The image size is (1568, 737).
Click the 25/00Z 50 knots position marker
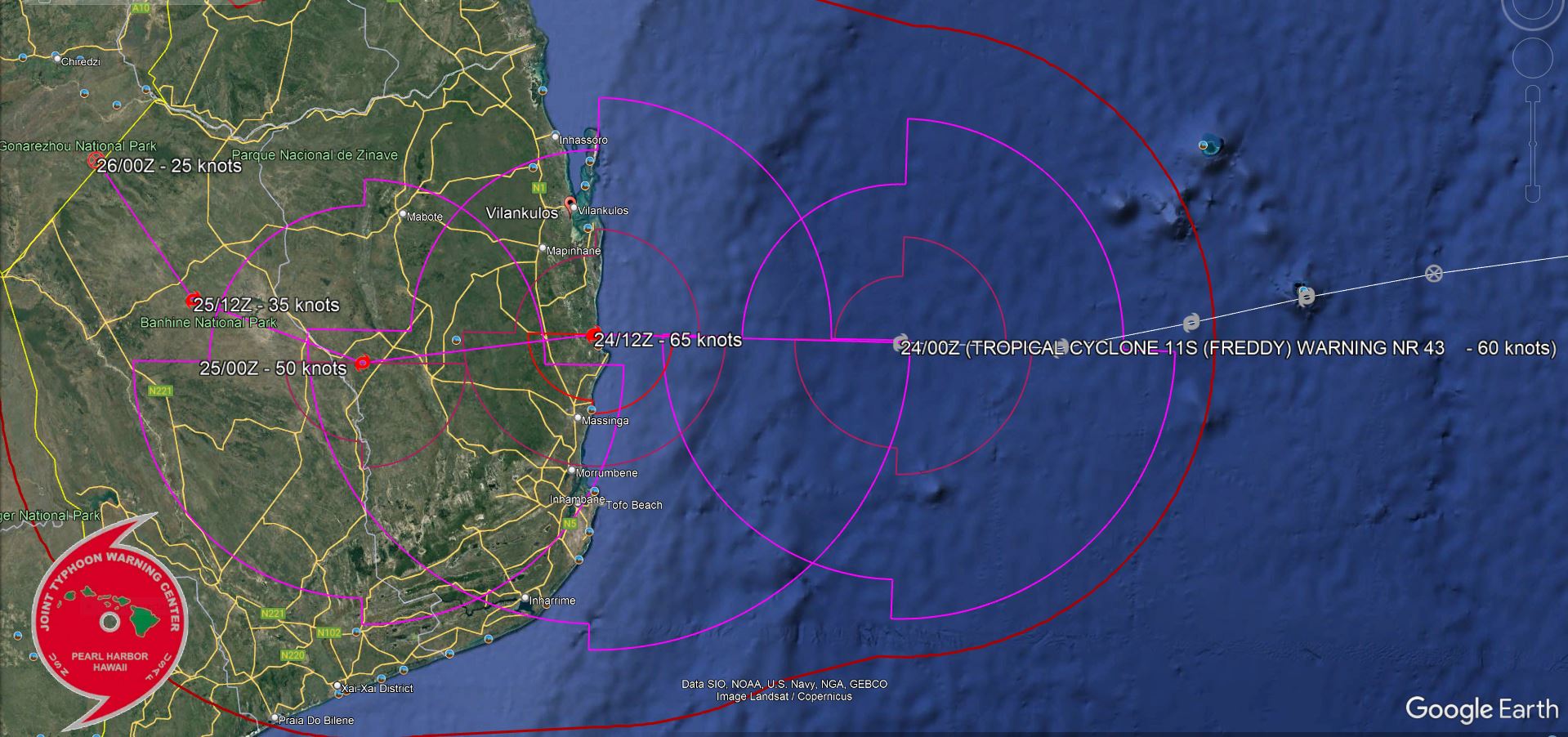tap(361, 362)
